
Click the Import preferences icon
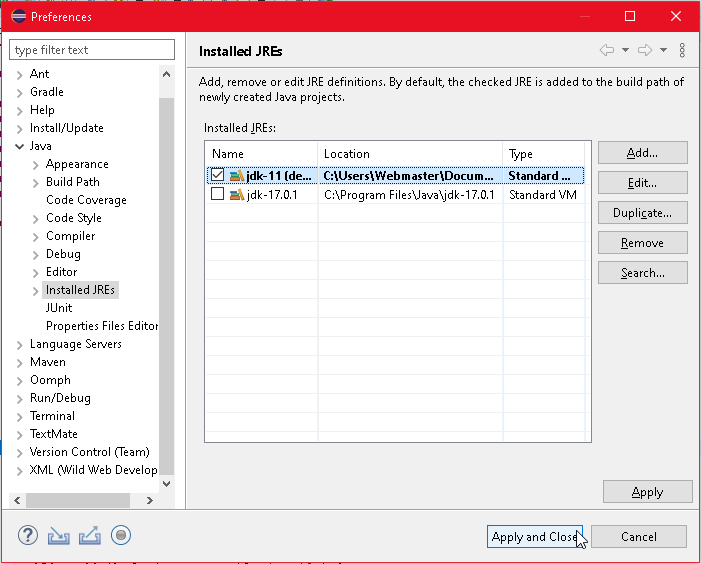coord(59,535)
